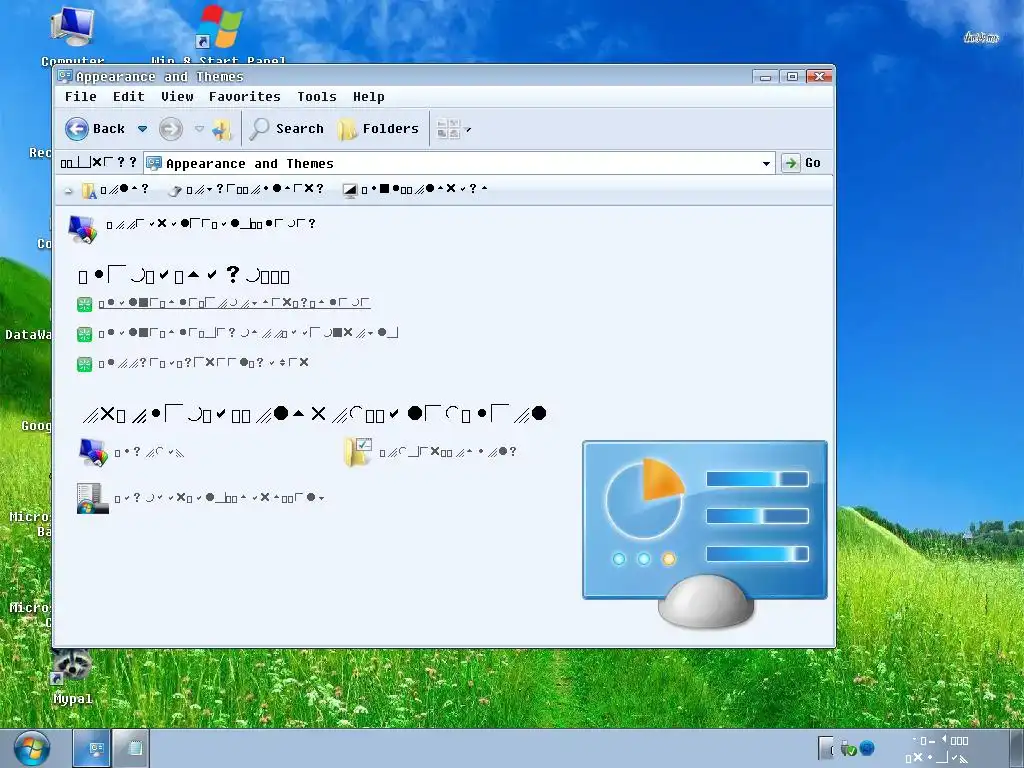This screenshot has width=1024, height=768.
Task: Open the Taskbar and Start Menu icon
Action: (x=92, y=498)
